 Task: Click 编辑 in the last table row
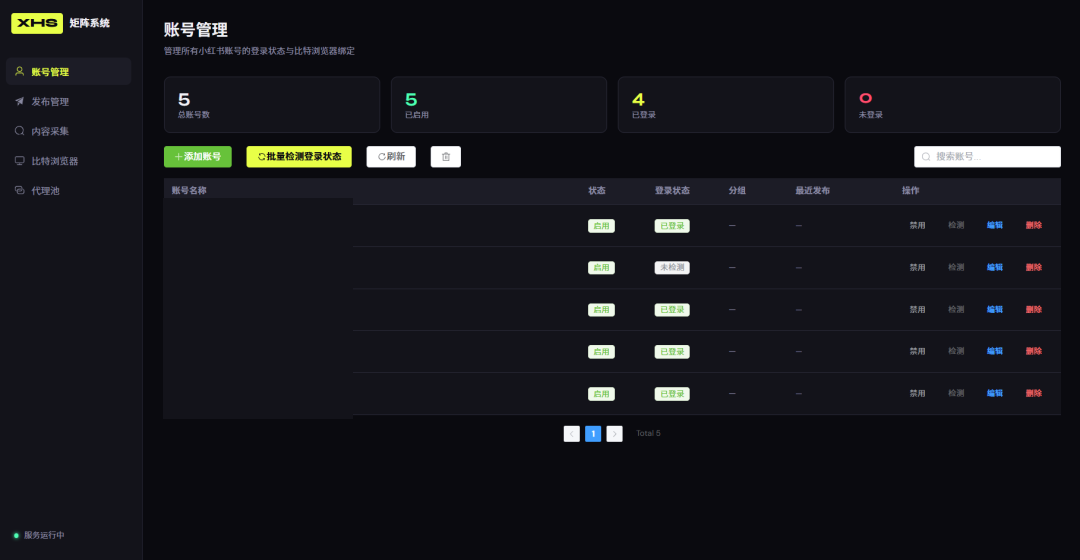(x=995, y=393)
